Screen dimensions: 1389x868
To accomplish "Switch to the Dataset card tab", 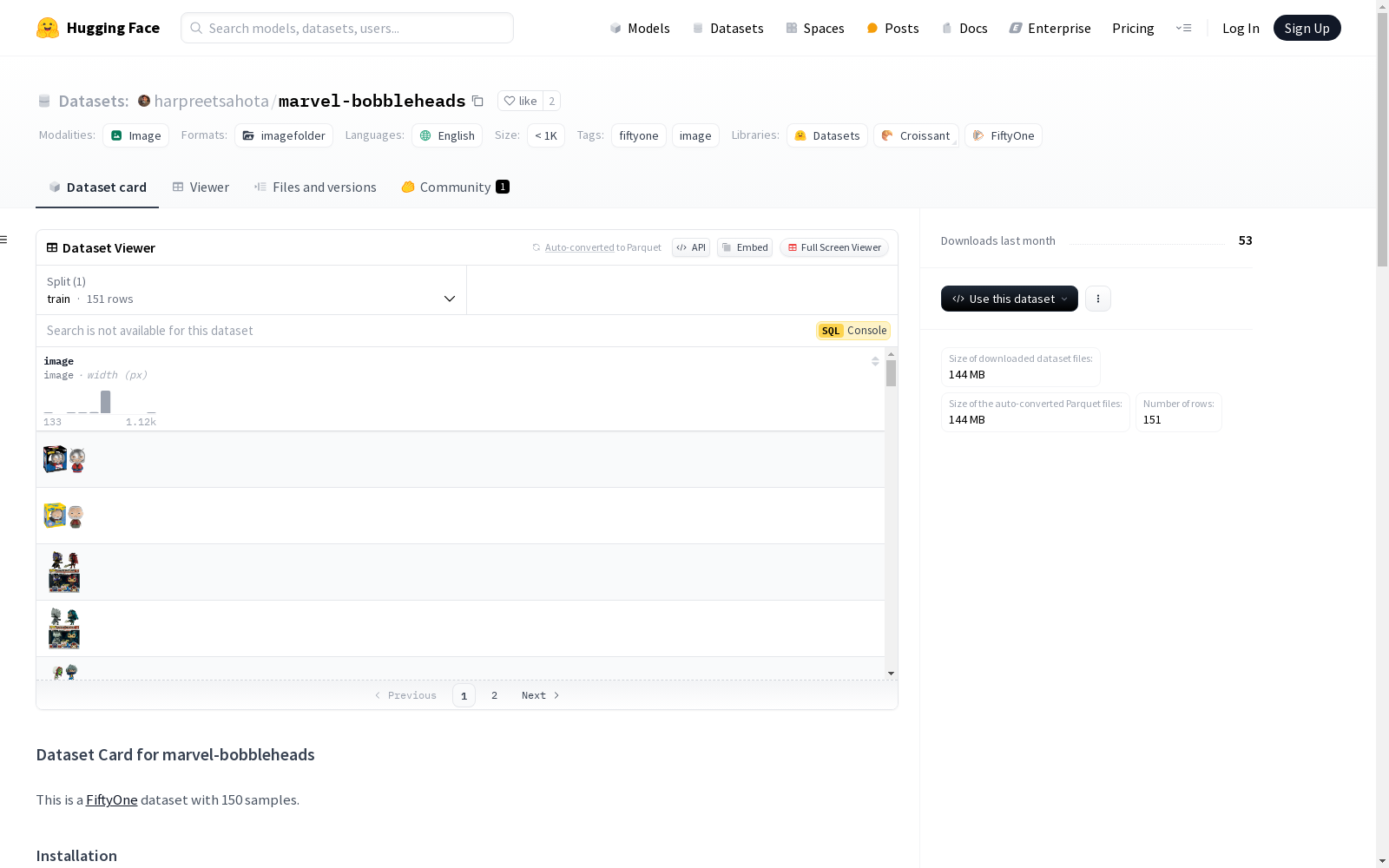I will pyautogui.click(x=97, y=187).
